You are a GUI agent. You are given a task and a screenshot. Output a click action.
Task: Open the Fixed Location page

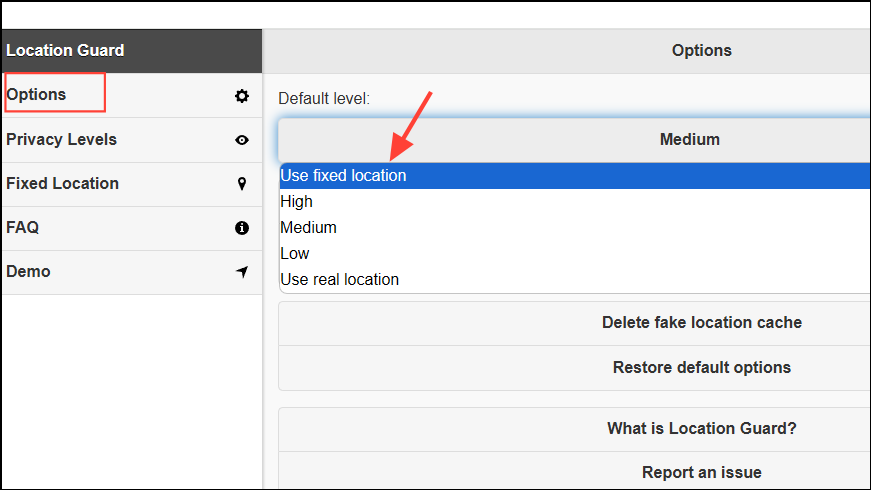coord(63,184)
